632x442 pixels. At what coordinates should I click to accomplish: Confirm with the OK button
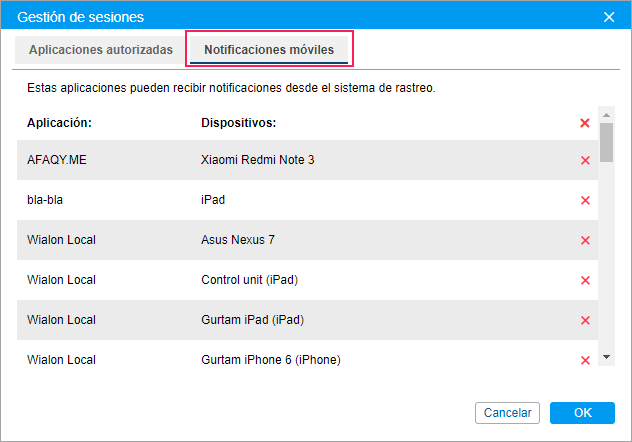coord(582,412)
